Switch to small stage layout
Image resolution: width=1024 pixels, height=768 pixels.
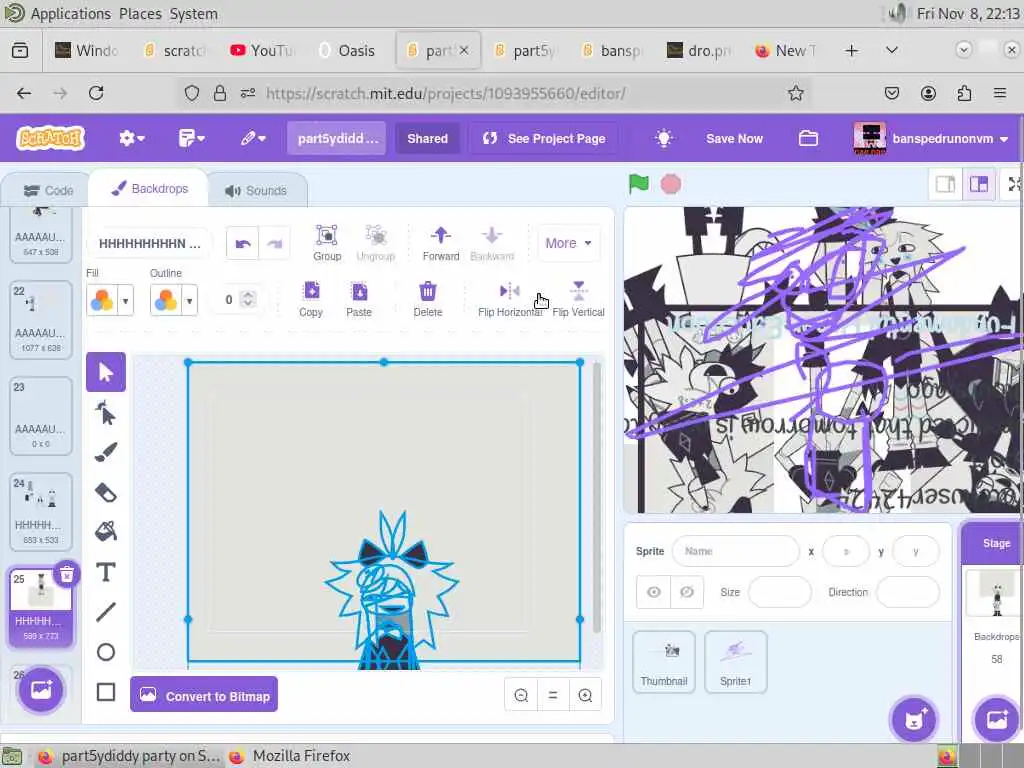pyautogui.click(x=945, y=185)
